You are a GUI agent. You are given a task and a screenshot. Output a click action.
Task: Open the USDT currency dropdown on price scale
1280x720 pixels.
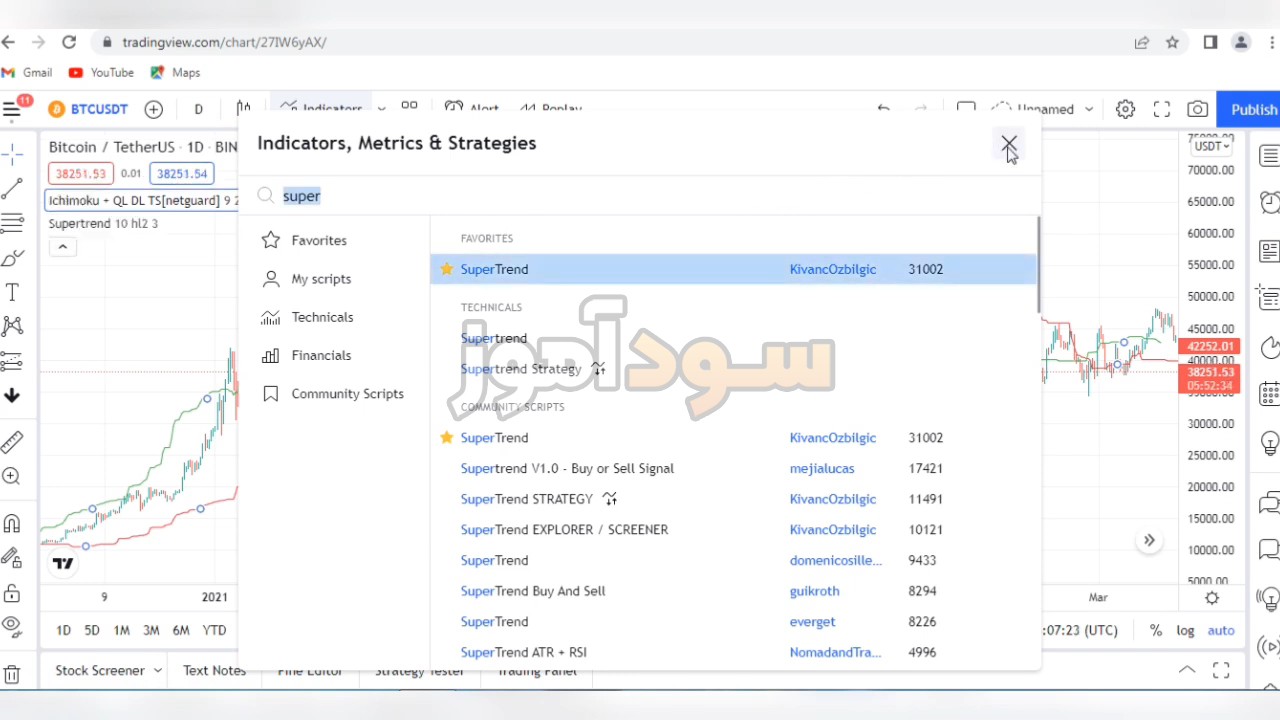[x=1210, y=146]
